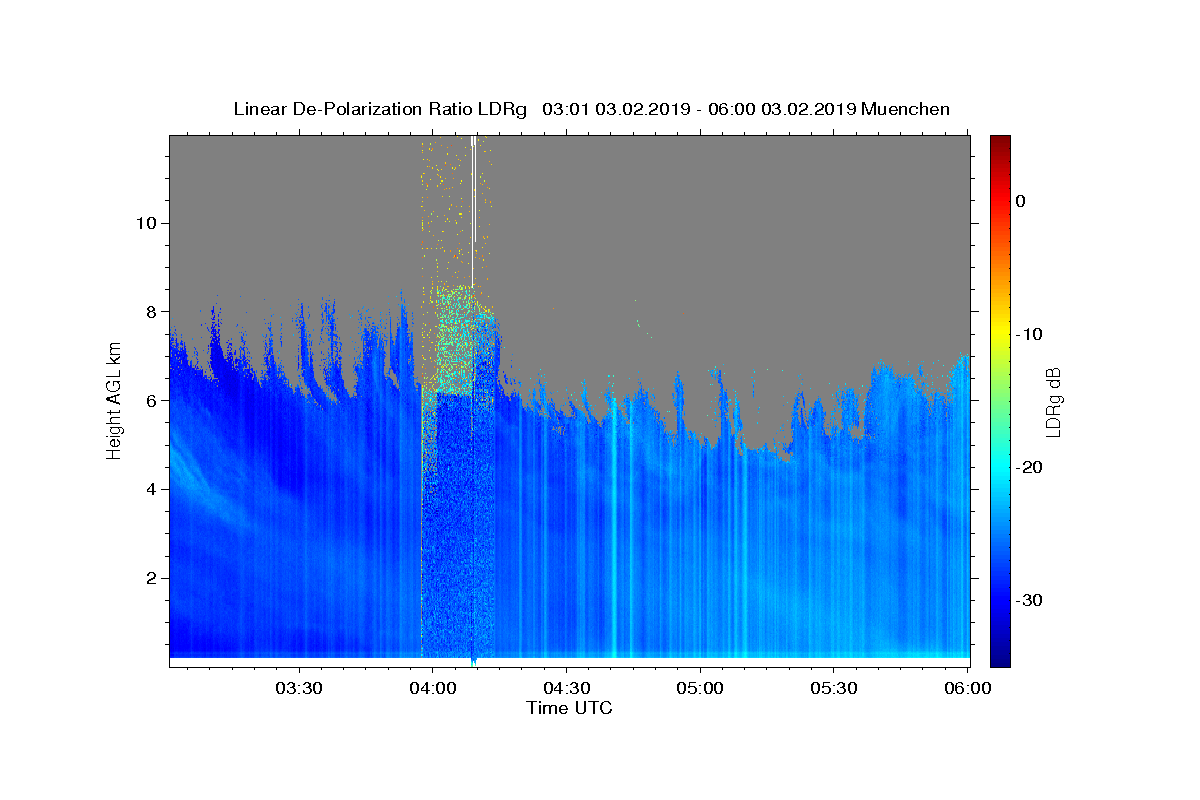This screenshot has width=1200, height=800.
Task: Click the 'LDRg dB' colorbar label
Action: pyautogui.click(x=1053, y=401)
